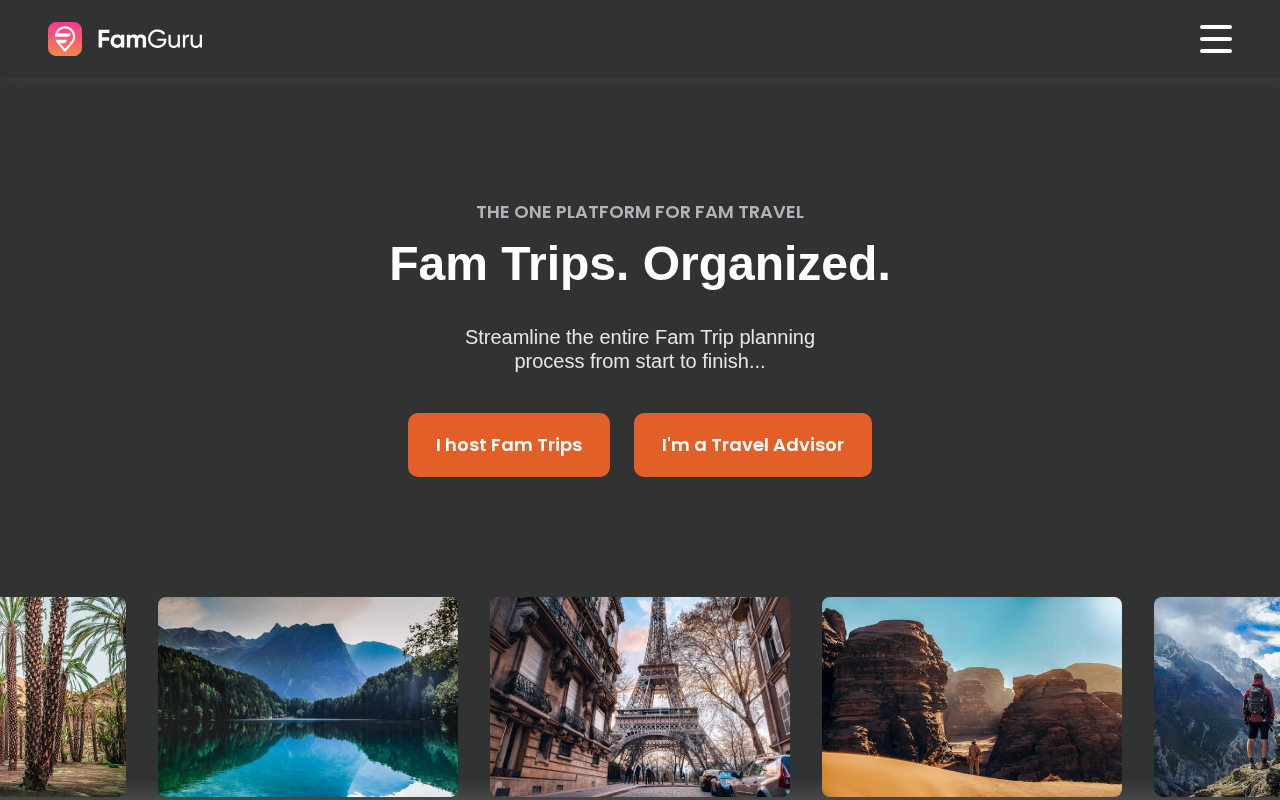Screen dimensions: 1280x800
Task: Click the tagline THE ONE PLATFORM FOR FAM TRAVEL
Action: [640, 212]
